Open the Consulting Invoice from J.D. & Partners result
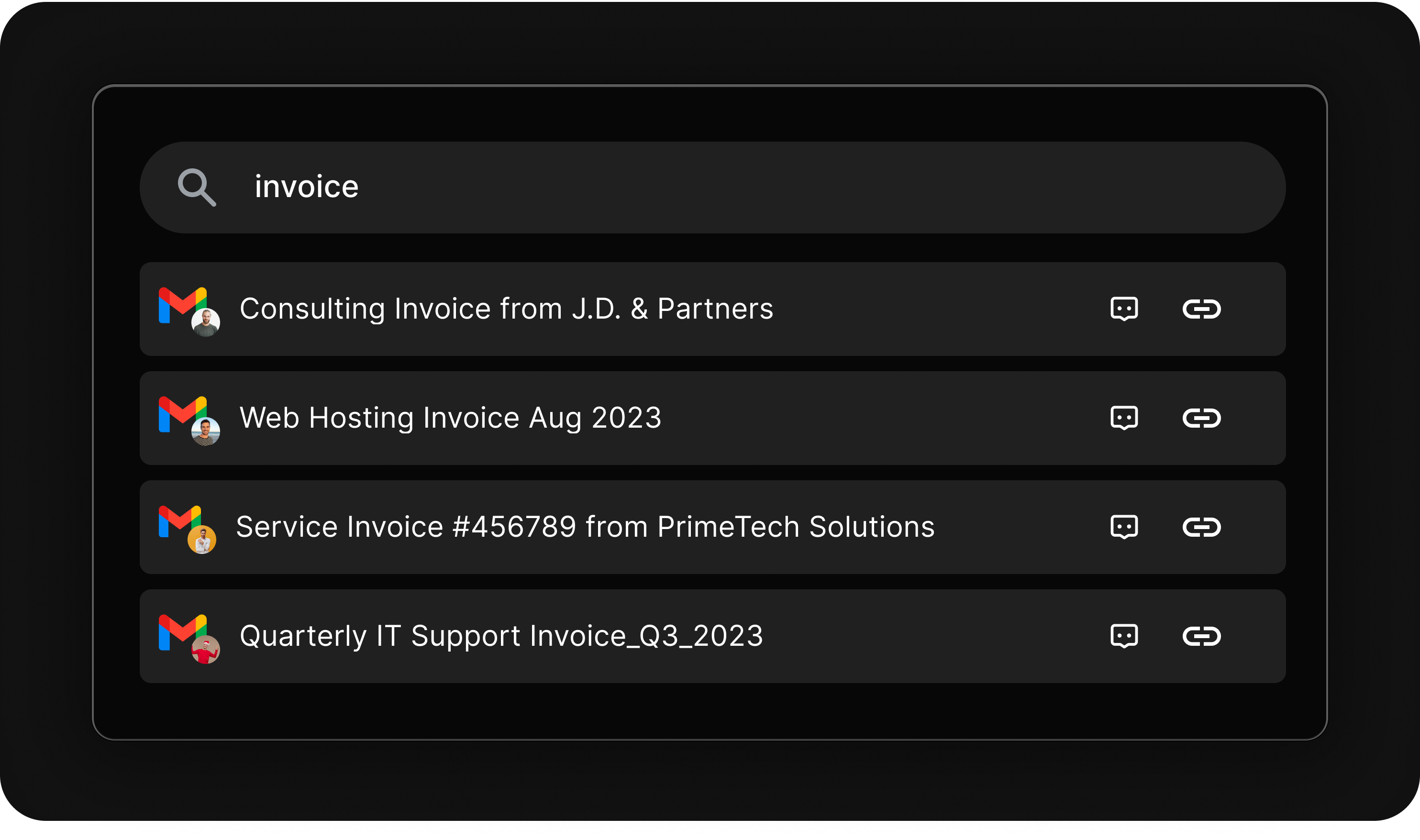This screenshot has width=1420, height=840. coord(506,309)
